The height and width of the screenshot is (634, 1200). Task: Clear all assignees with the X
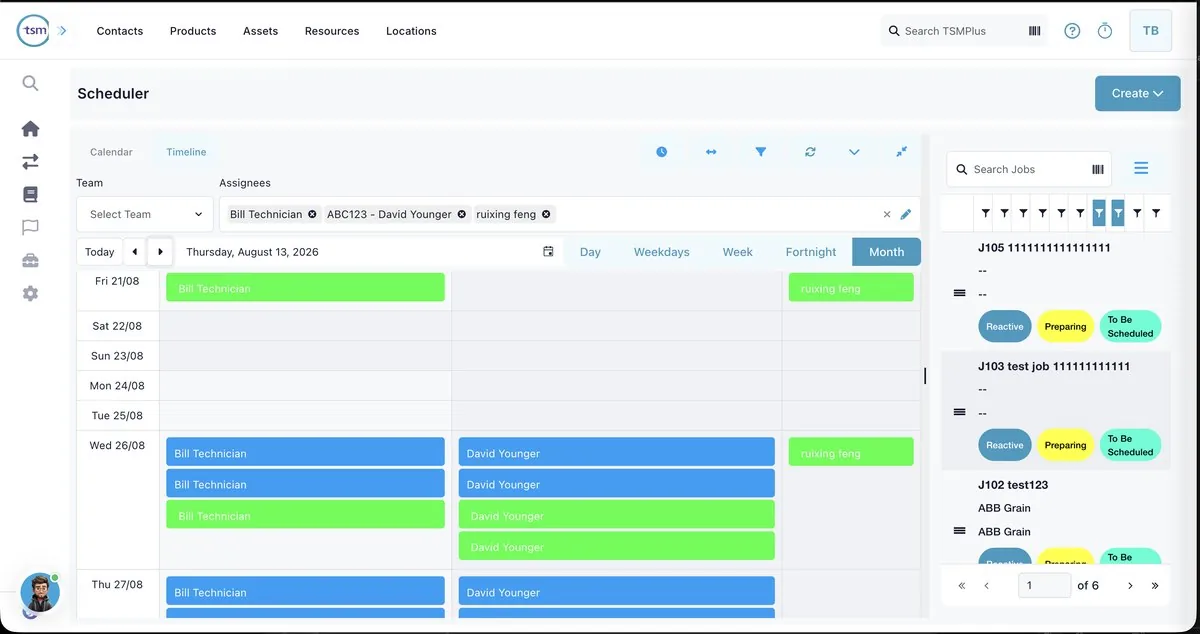886,214
